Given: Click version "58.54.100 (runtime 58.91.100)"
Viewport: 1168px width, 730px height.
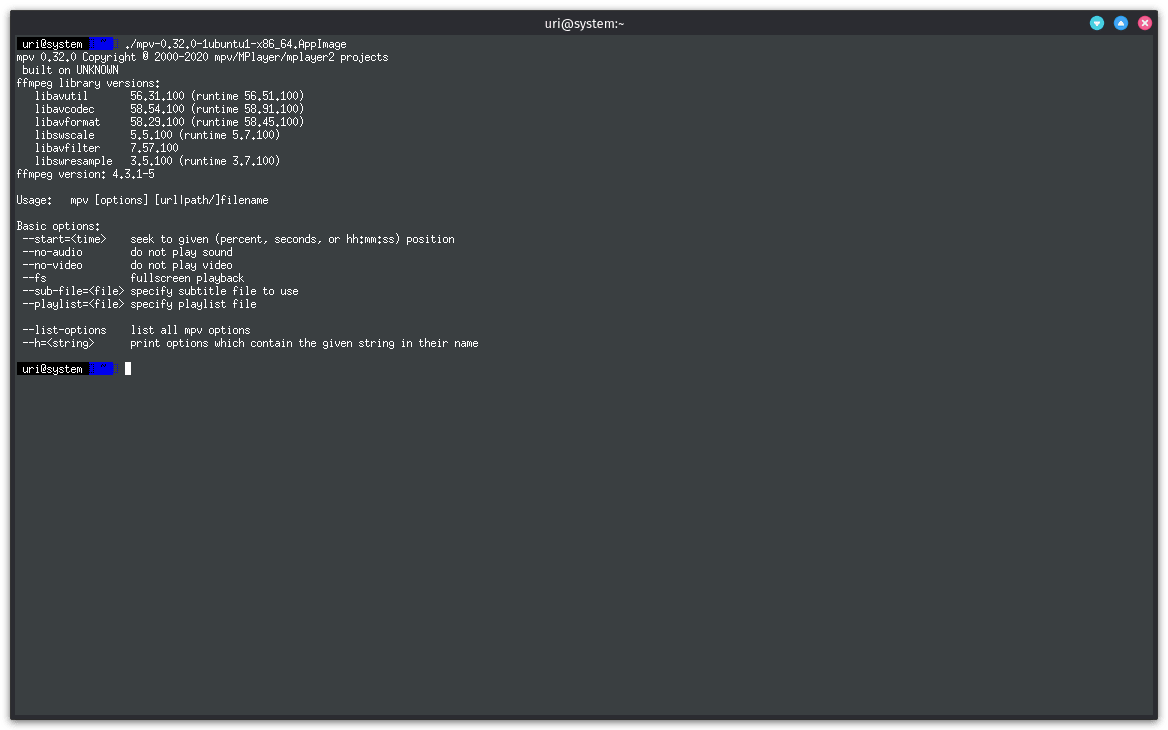Looking at the screenshot, I should click(217, 110).
